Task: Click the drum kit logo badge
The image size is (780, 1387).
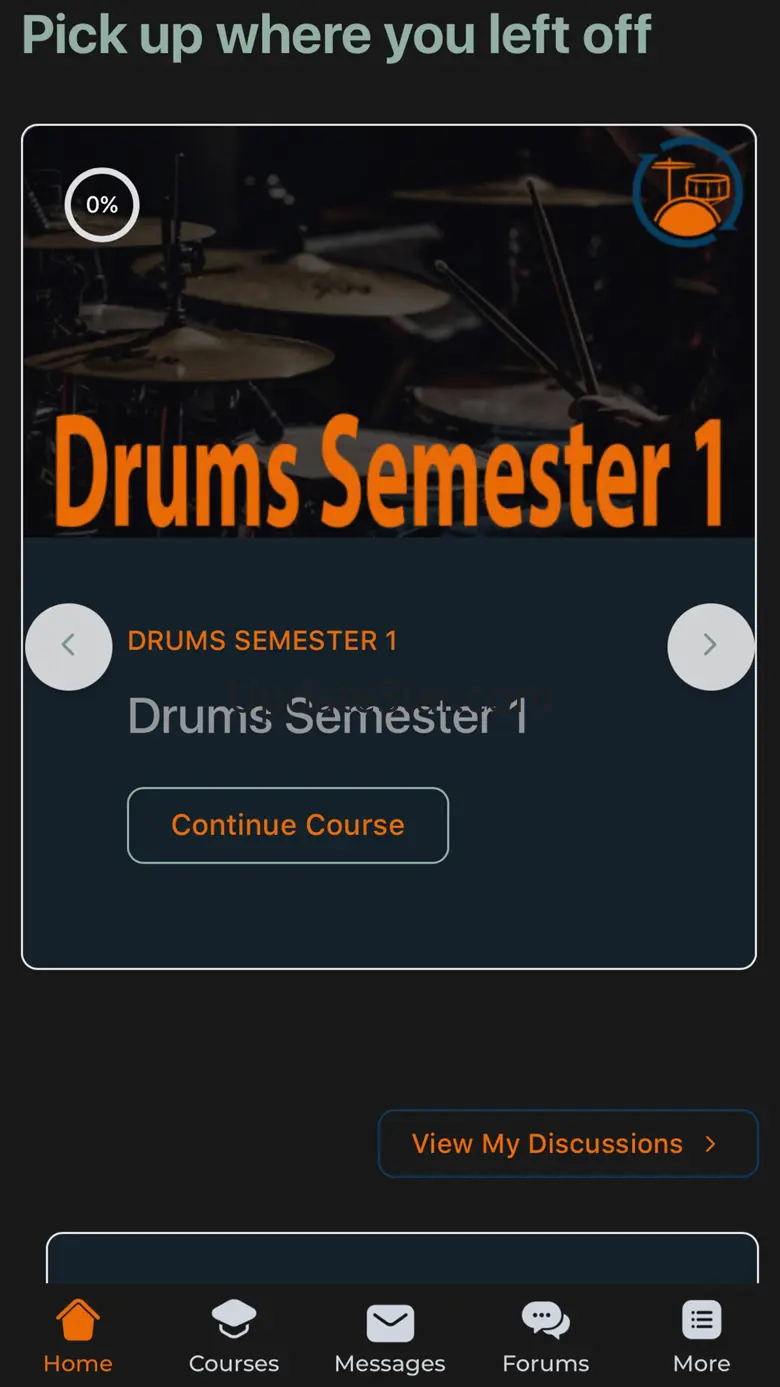Action: [x=688, y=192]
